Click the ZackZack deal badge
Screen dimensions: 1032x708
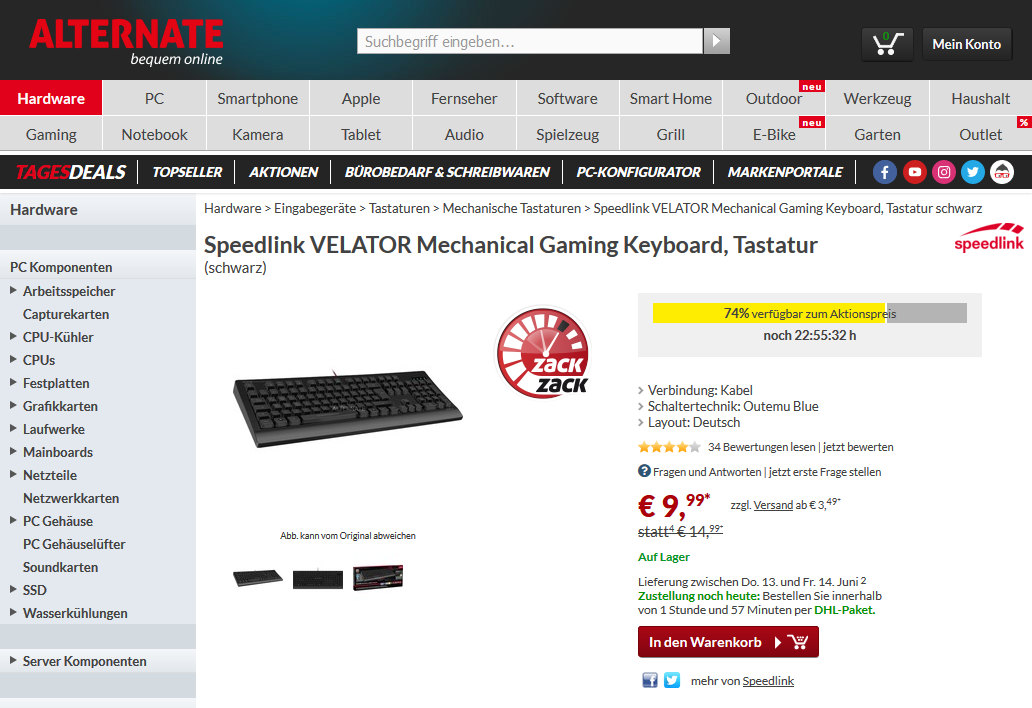(543, 353)
